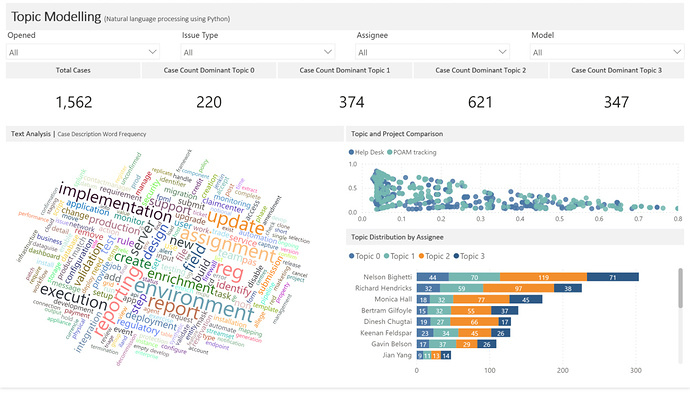Select Richard Hendricks' Topic 3 segment 38
The image size is (690, 393).
(x=568, y=288)
